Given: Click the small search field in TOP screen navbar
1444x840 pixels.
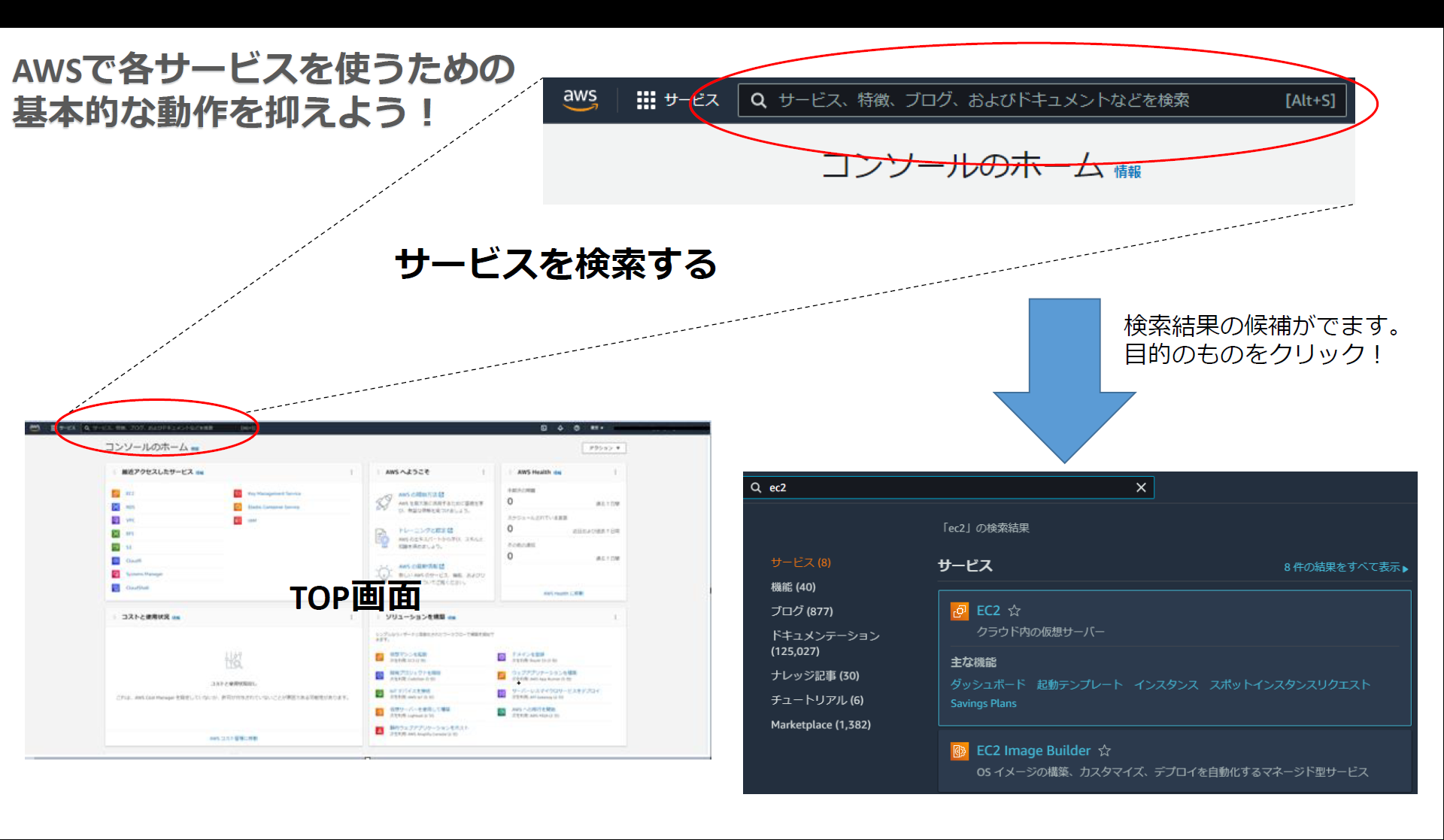Looking at the screenshot, I should click(x=169, y=428).
